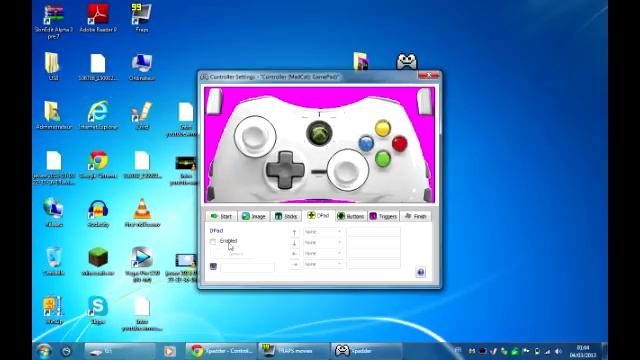Open the Sticks tab

[x=286, y=216]
